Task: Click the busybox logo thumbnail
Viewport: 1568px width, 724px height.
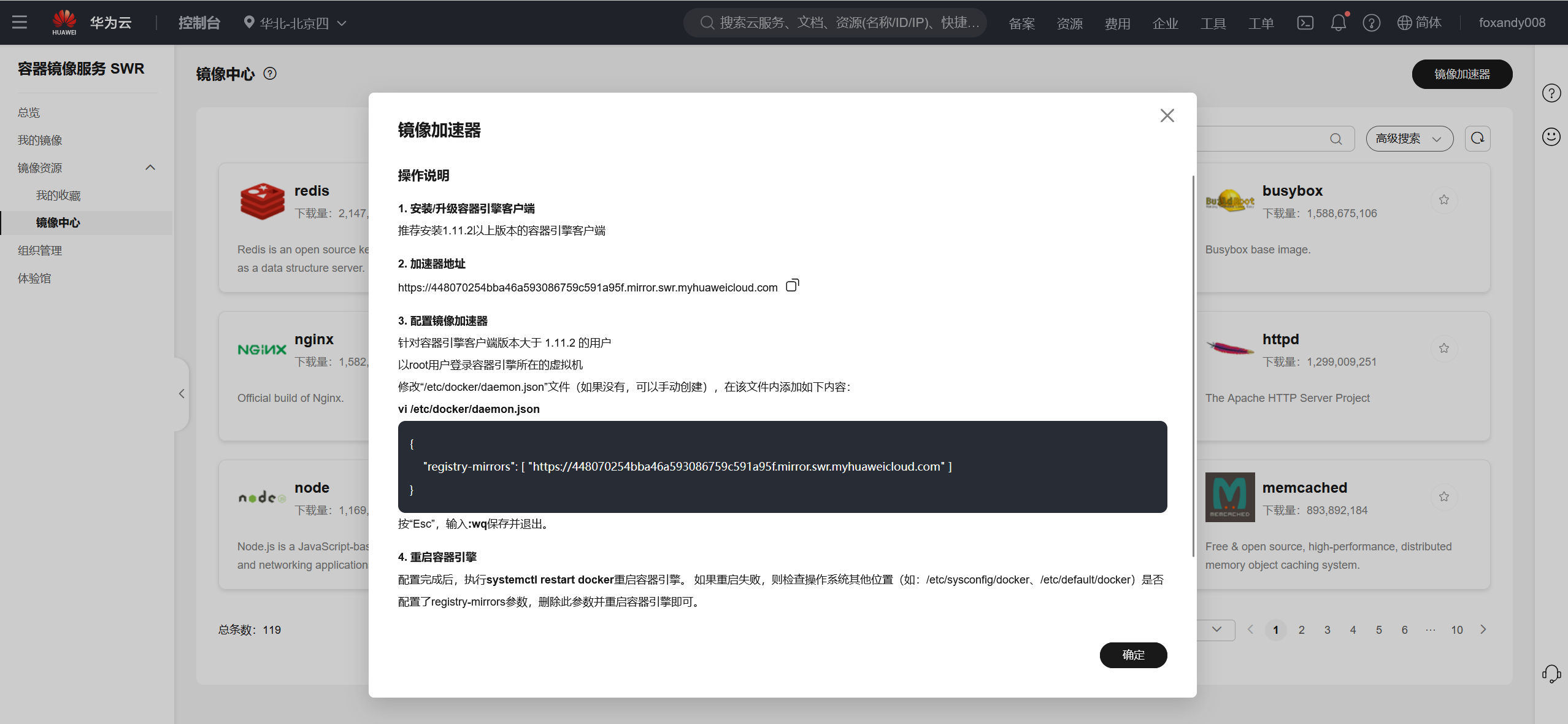Action: point(1230,200)
